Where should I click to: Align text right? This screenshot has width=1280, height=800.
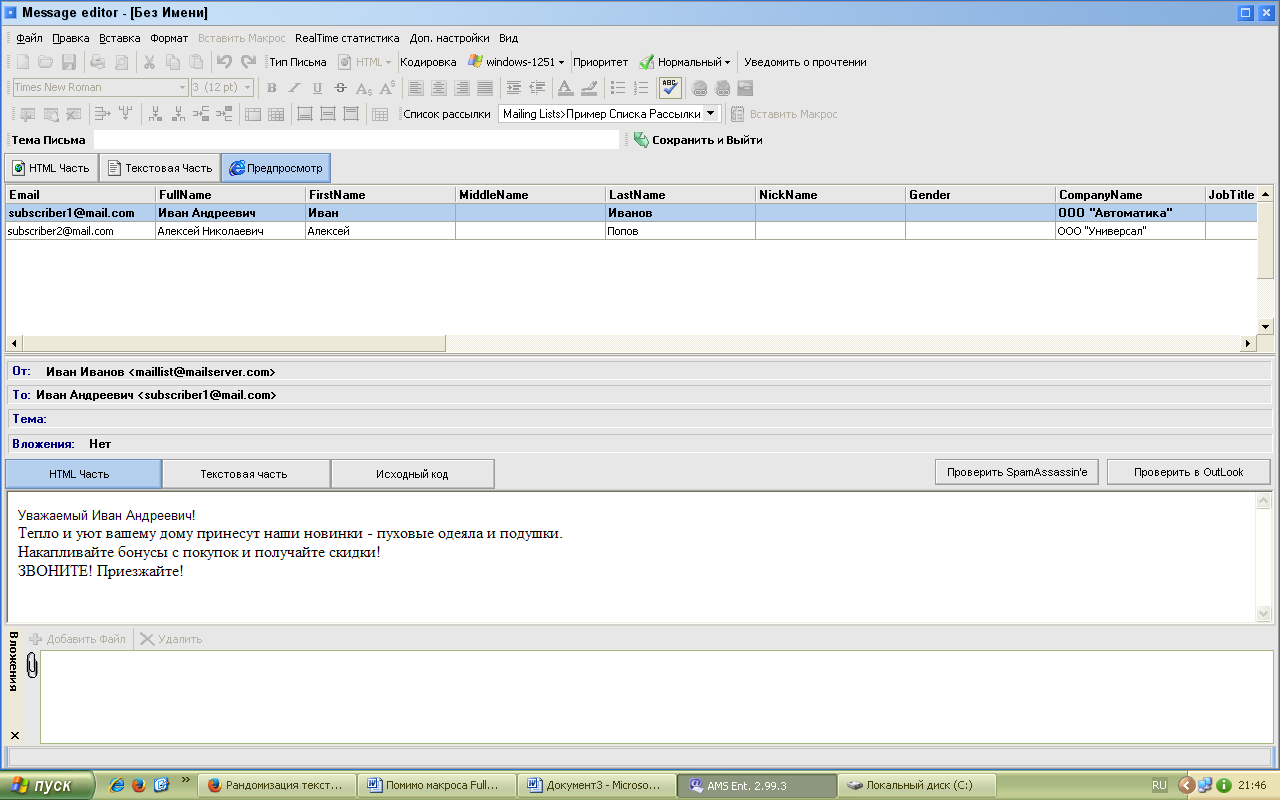[462, 88]
